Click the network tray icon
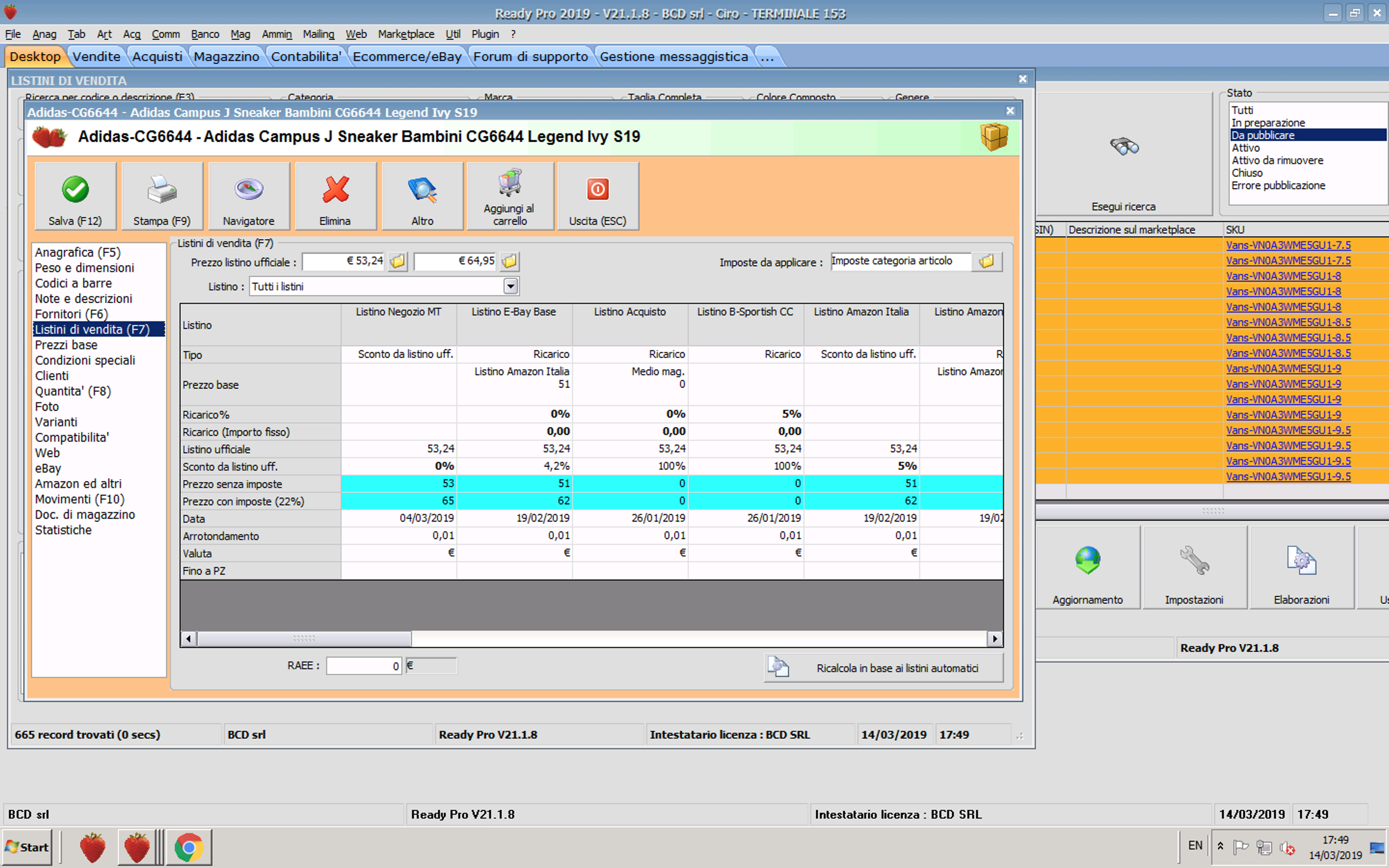This screenshot has height=868, width=1389. [x=1264, y=847]
